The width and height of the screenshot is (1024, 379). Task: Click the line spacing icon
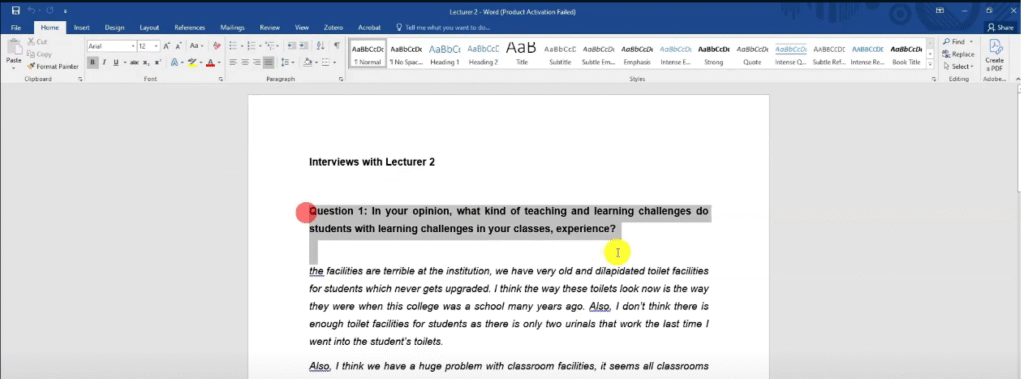(x=285, y=63)
